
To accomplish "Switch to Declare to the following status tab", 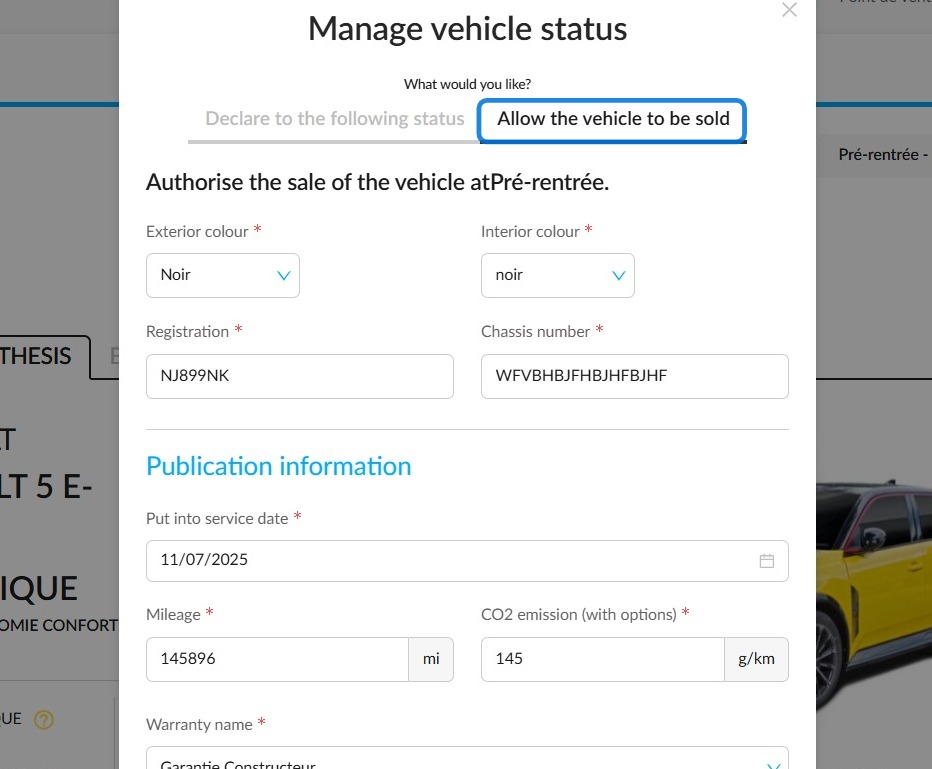I will click(x=335, y=119).
